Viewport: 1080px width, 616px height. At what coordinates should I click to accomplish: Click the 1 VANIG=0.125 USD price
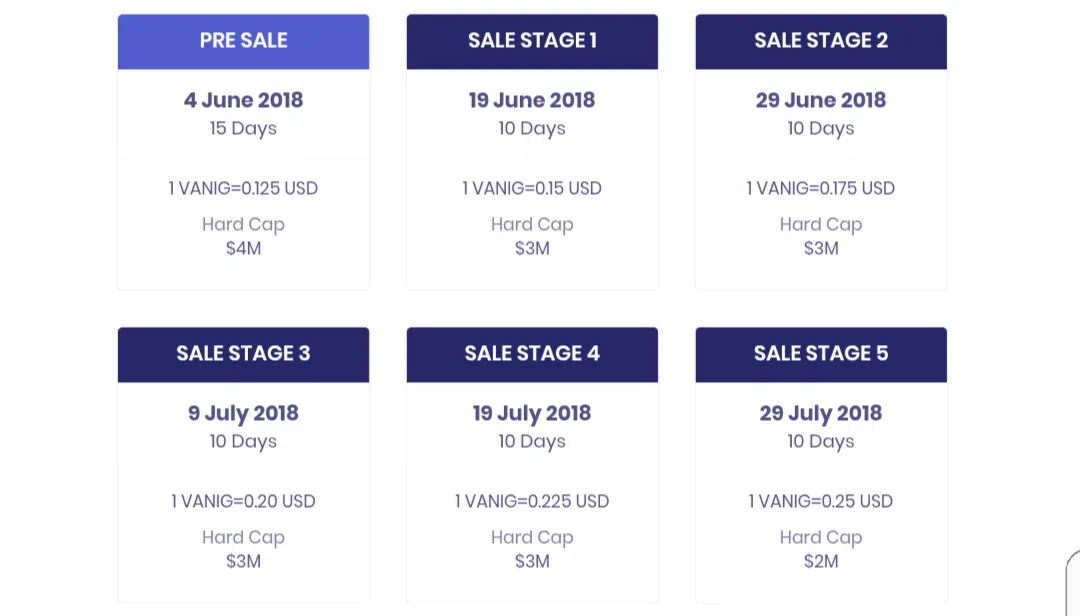click(x=243, y=188)
